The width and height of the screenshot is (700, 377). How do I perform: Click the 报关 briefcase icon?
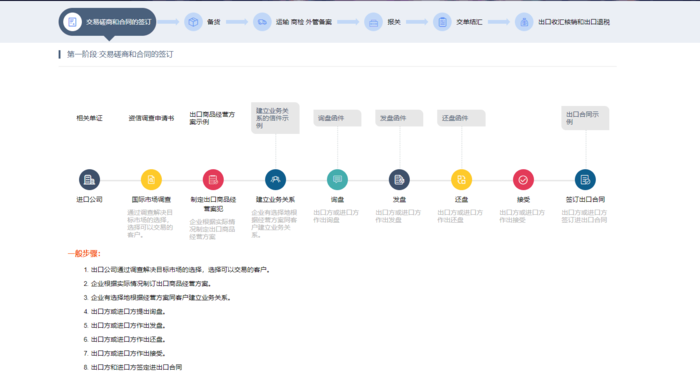click(373, 22)
